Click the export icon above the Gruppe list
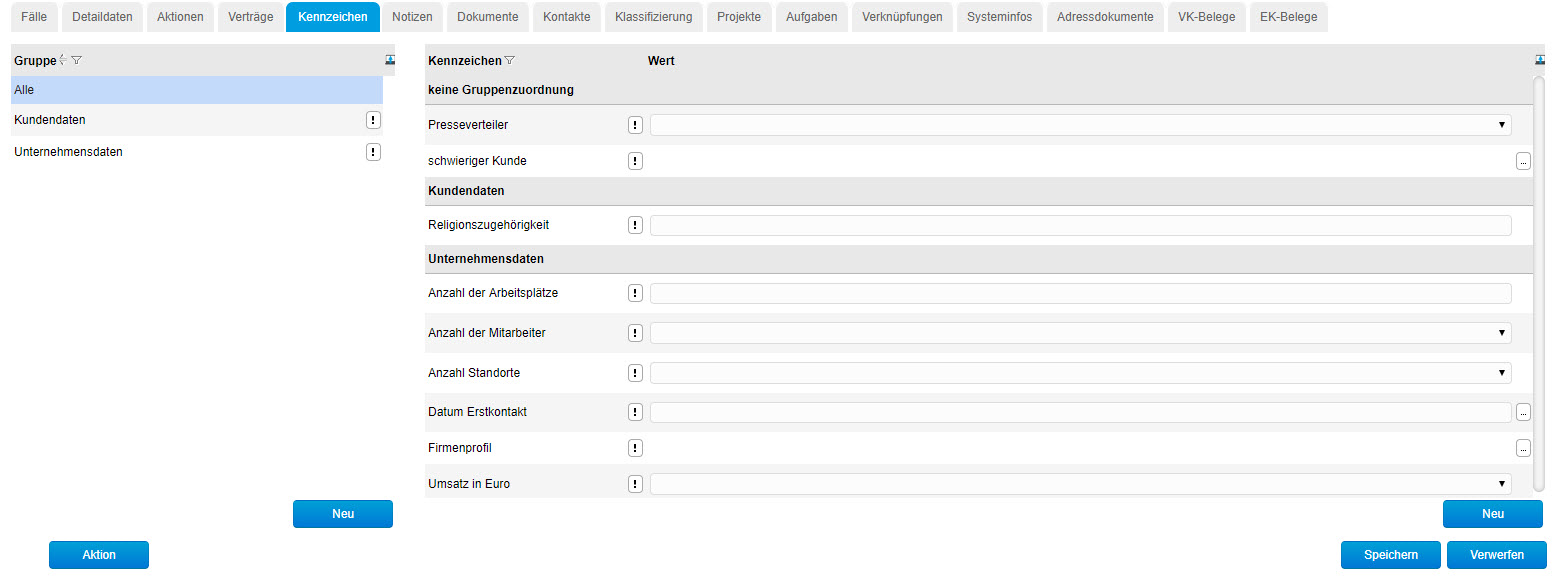This screenshot has width=1555, height=576. pyautogui.click(x=390, y=61)
